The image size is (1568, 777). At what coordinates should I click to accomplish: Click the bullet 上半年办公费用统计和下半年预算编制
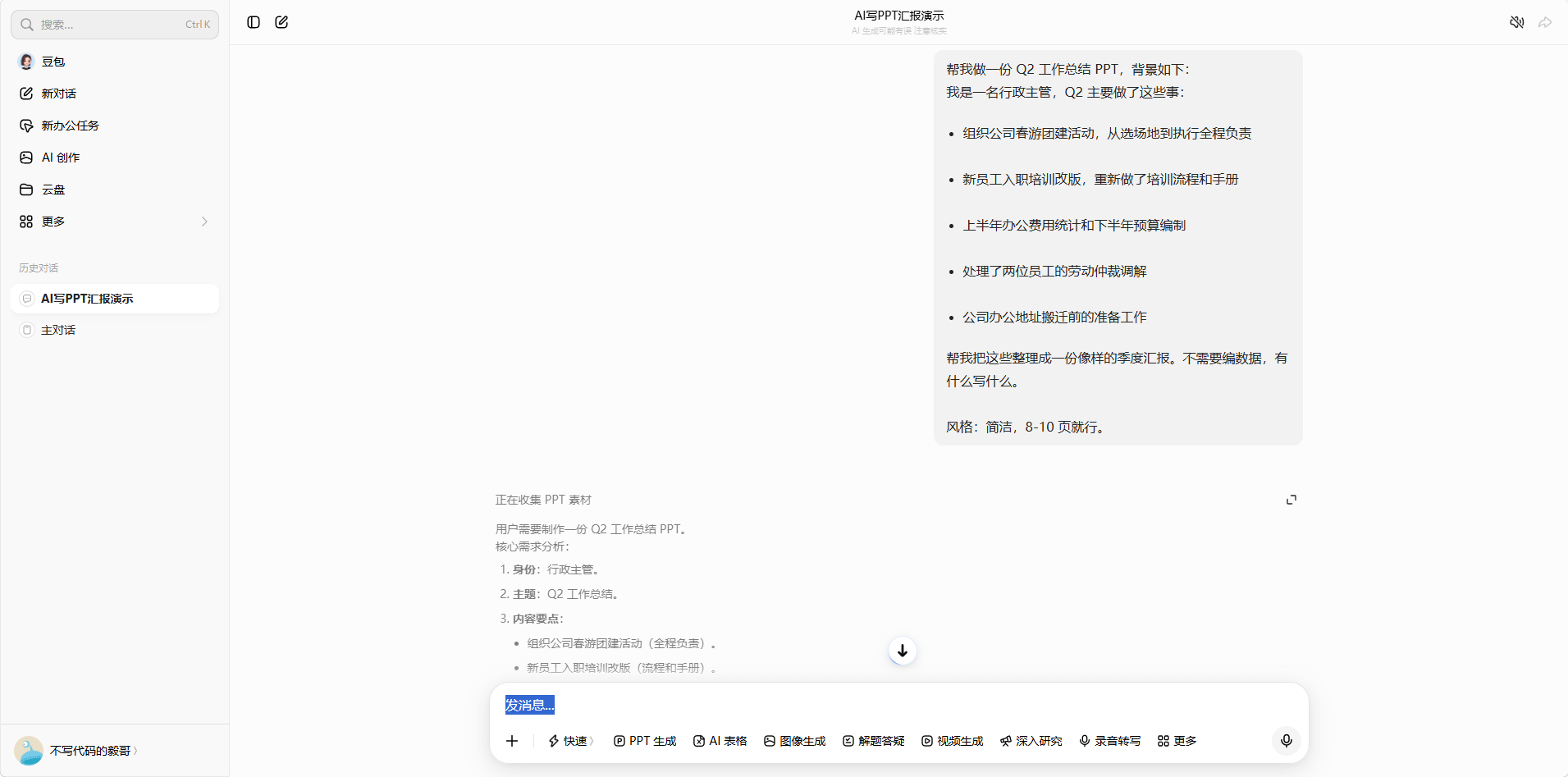pos(1074,226)
